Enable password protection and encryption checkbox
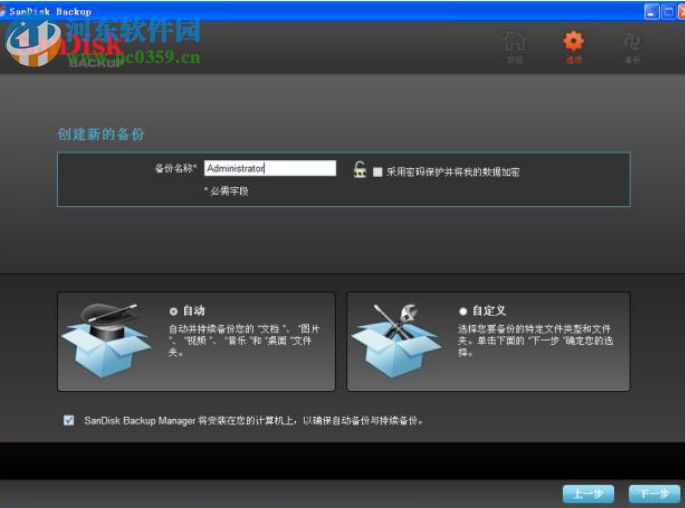685x508 pixels. point(377,172)
